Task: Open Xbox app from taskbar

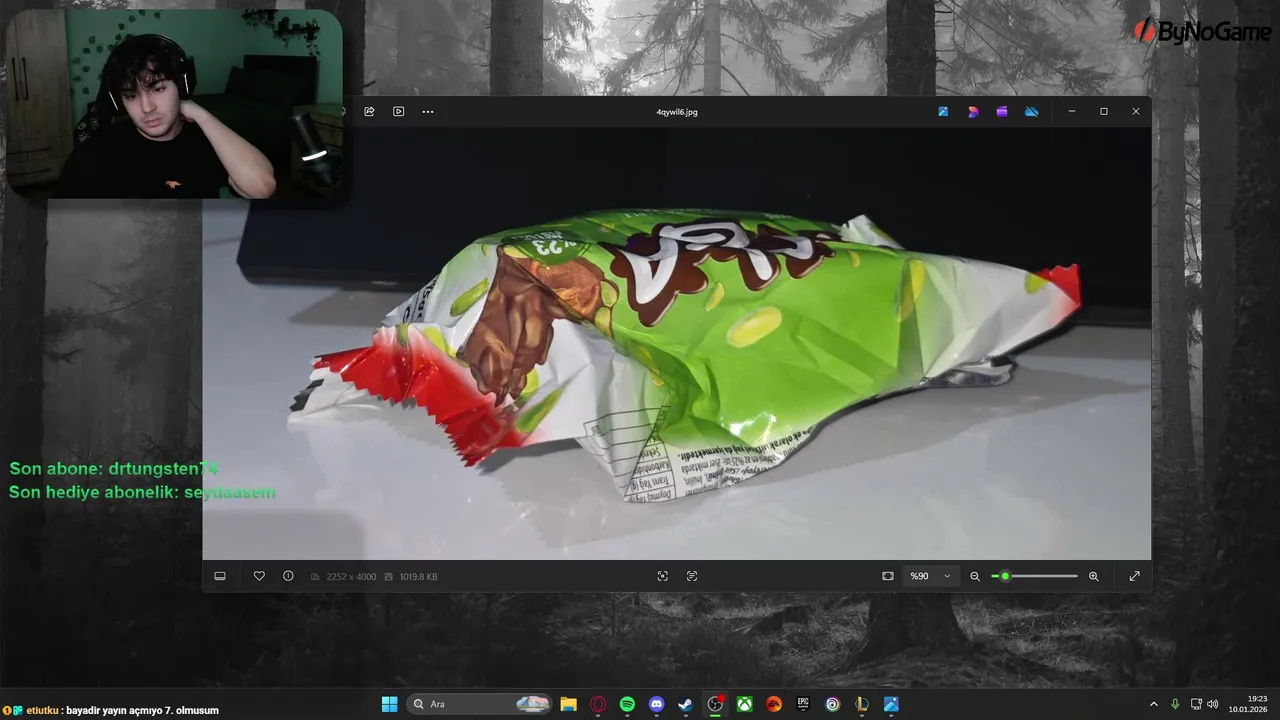Action: click(x=745, y=704)
